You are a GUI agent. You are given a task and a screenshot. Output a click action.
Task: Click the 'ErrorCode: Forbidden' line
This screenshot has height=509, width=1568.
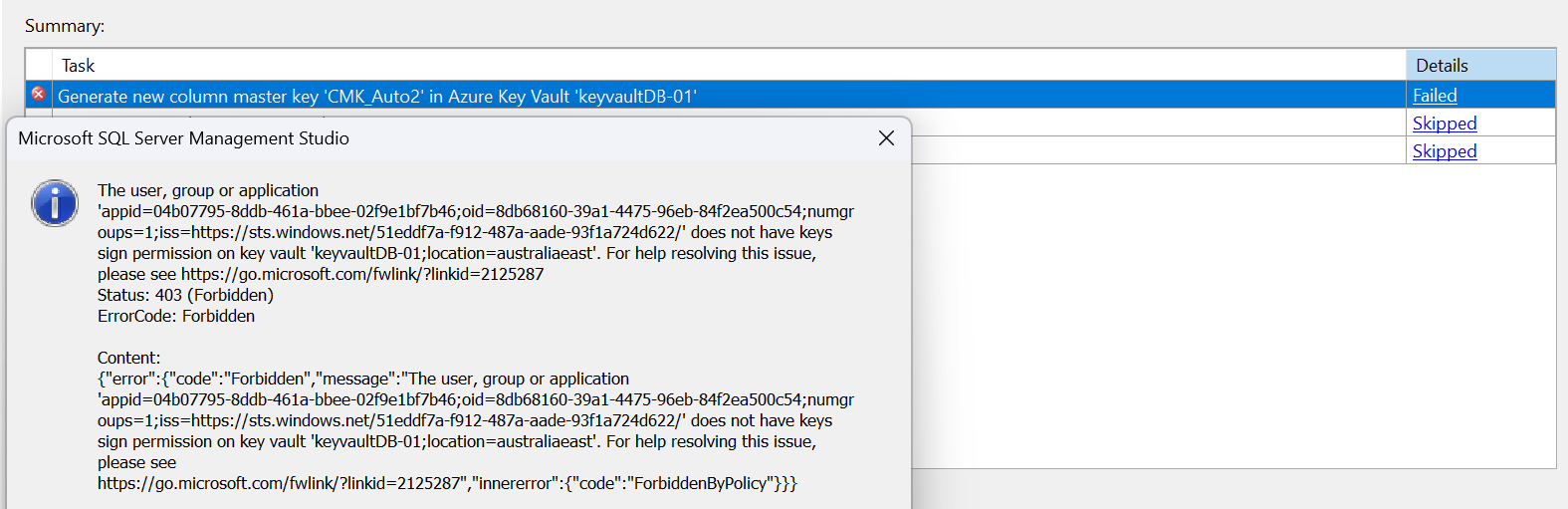[x=176, y=316]
